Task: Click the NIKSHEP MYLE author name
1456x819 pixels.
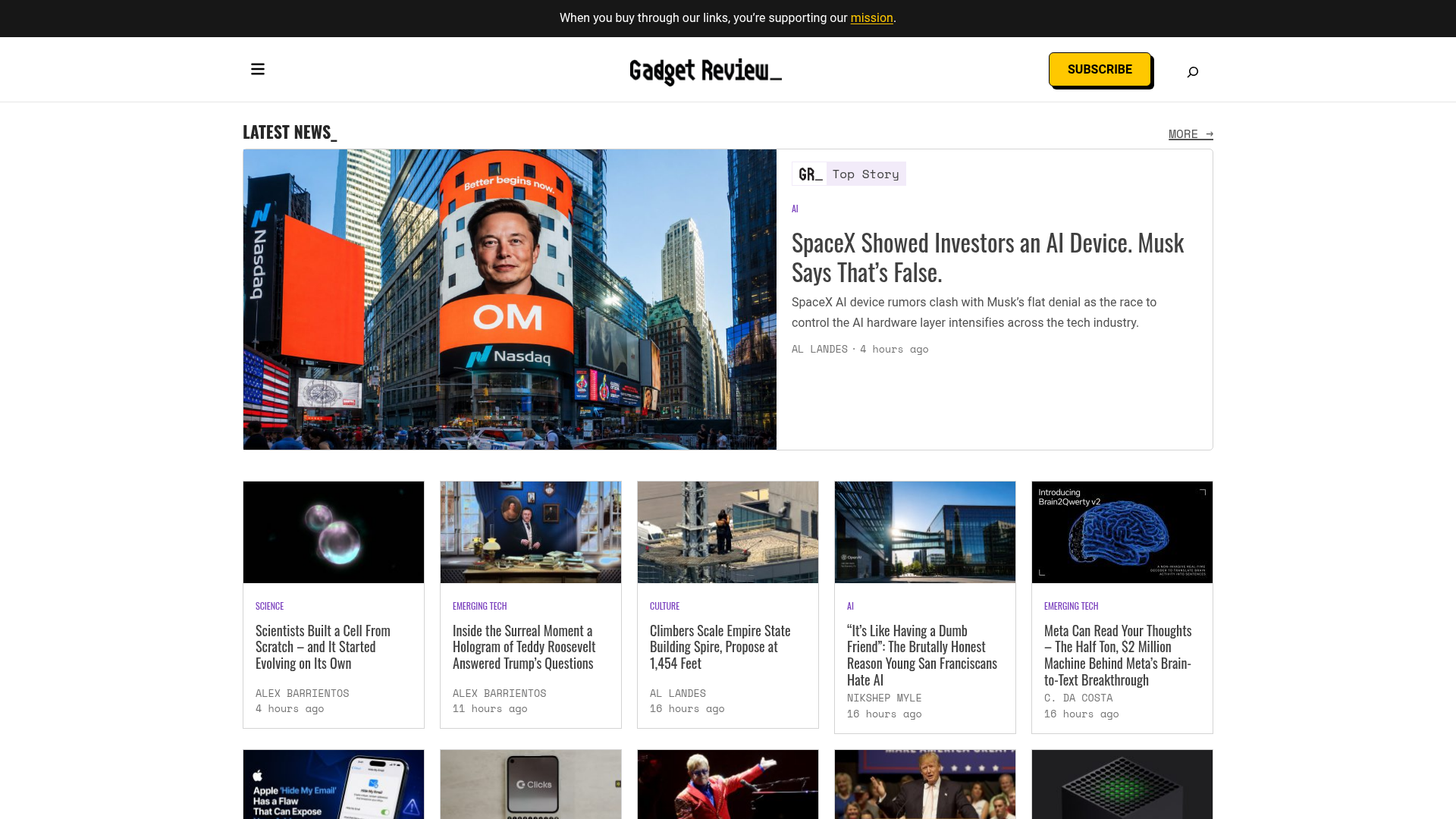Action: coord(884,698)
